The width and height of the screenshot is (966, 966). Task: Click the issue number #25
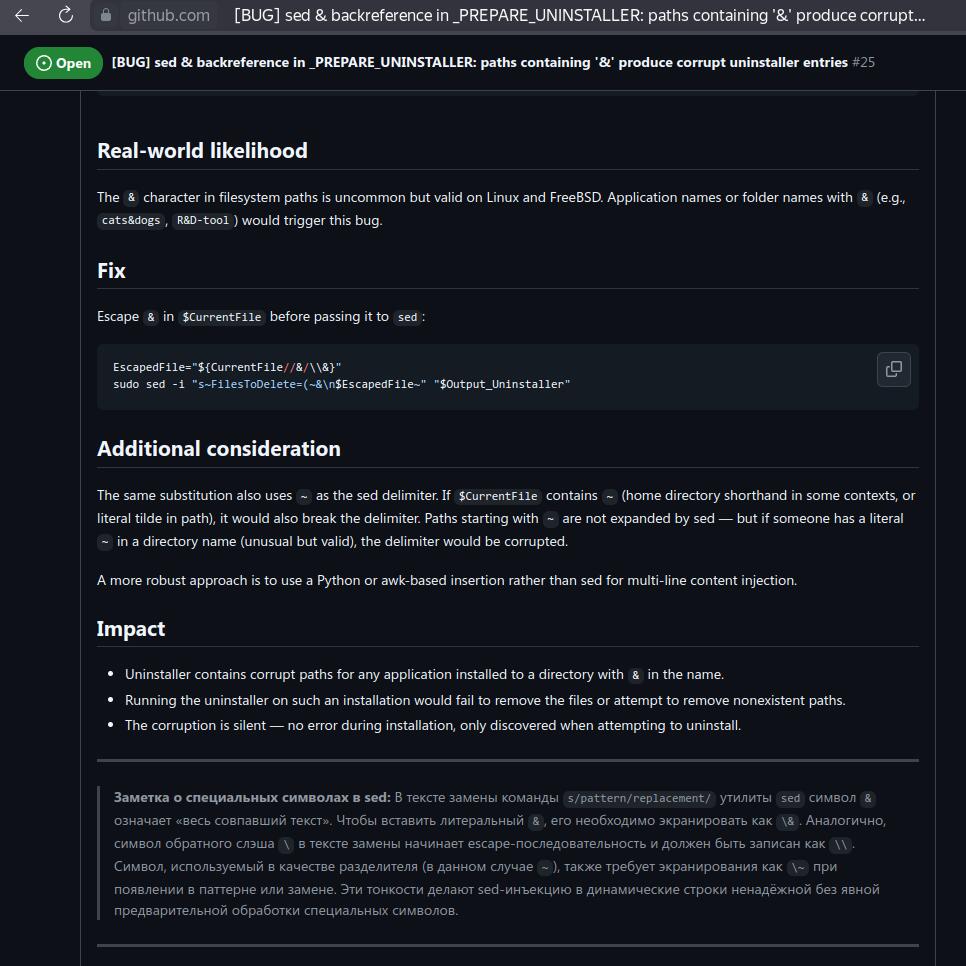pos(863,62)
